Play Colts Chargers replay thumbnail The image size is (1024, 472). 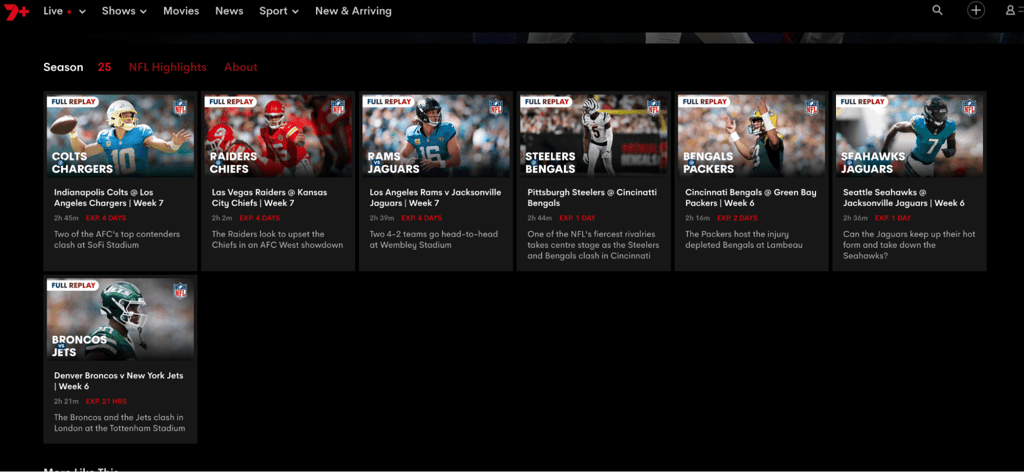(120, 136)
